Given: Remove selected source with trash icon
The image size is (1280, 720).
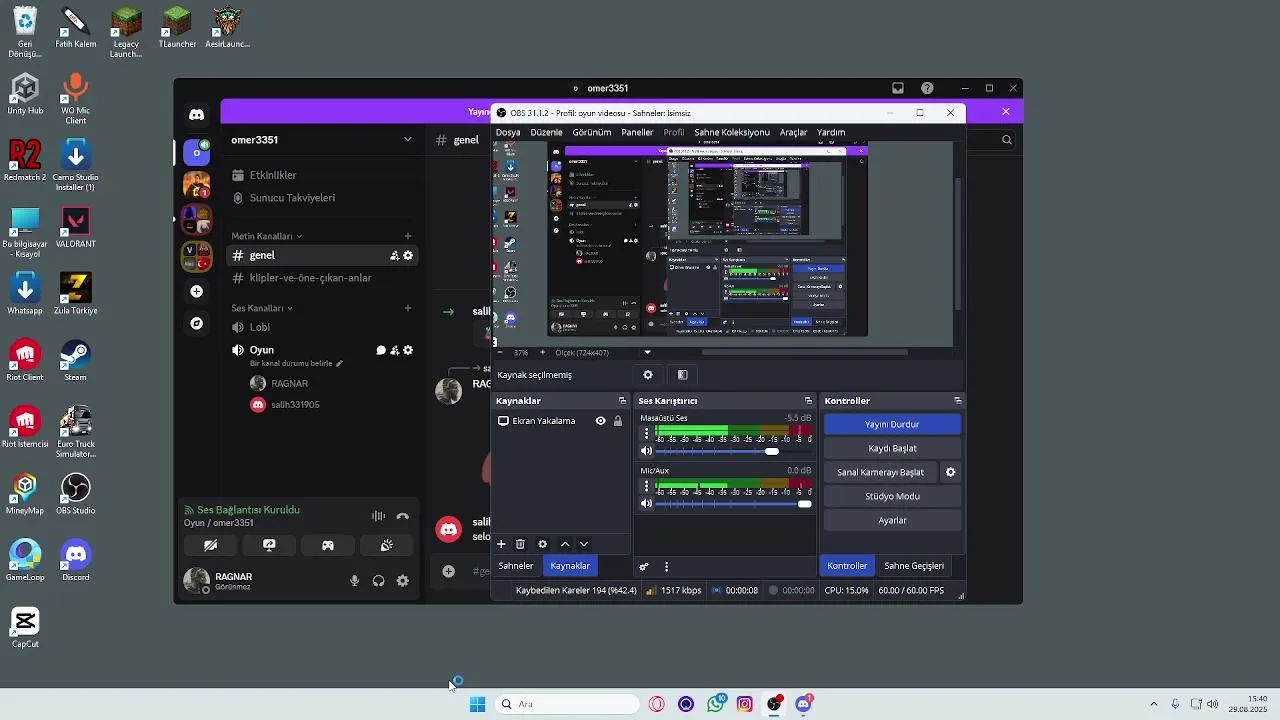Looking at the screenshot, I should click(x=520, y=544).
